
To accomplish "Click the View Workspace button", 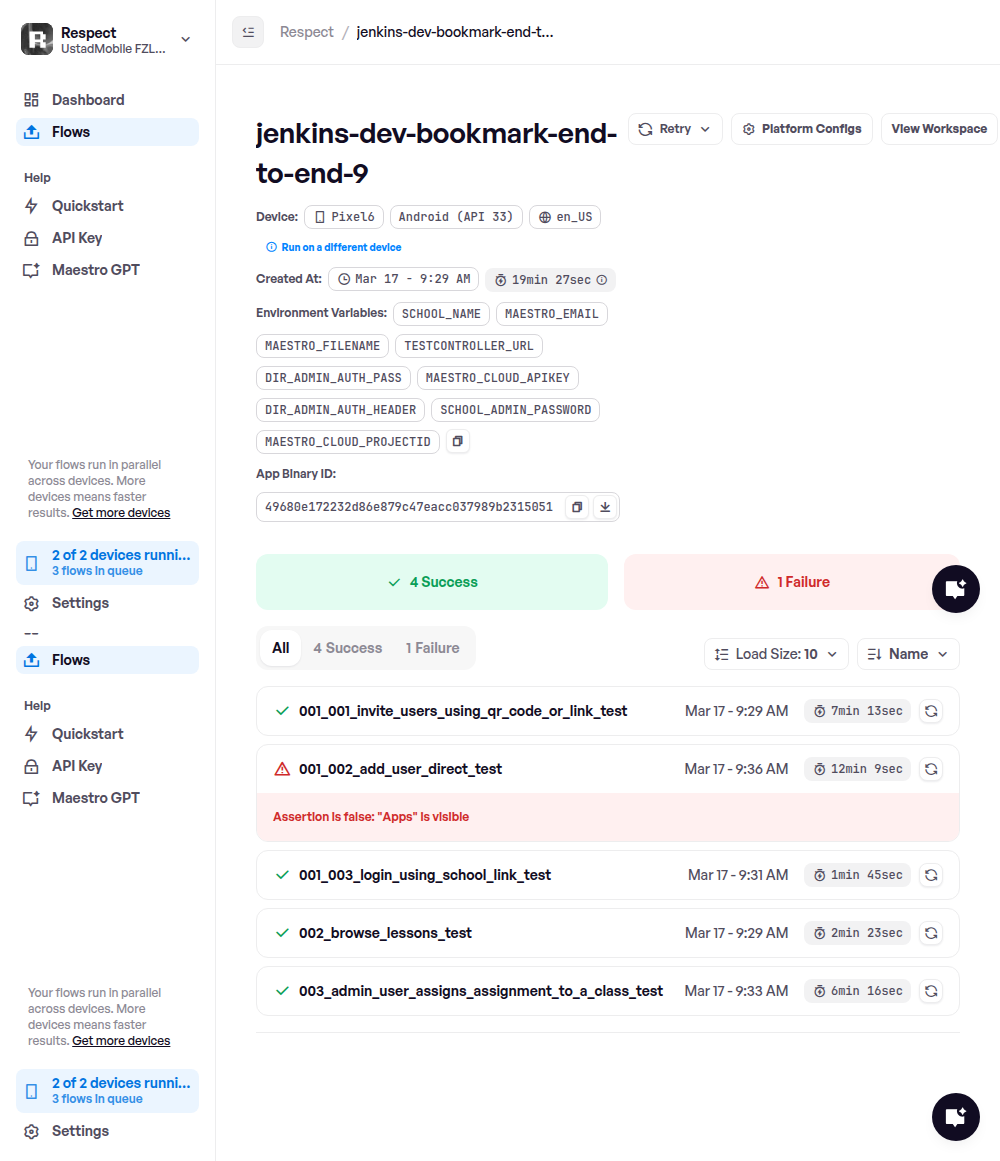I will point(938,129).
